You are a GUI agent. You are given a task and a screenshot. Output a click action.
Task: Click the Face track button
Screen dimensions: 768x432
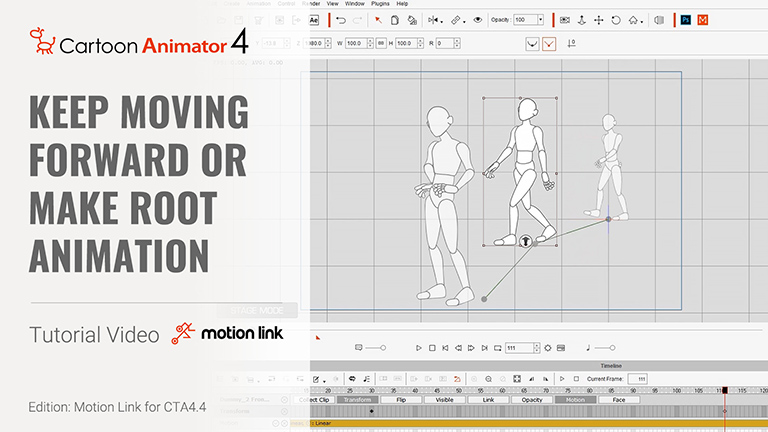(619, 400)
